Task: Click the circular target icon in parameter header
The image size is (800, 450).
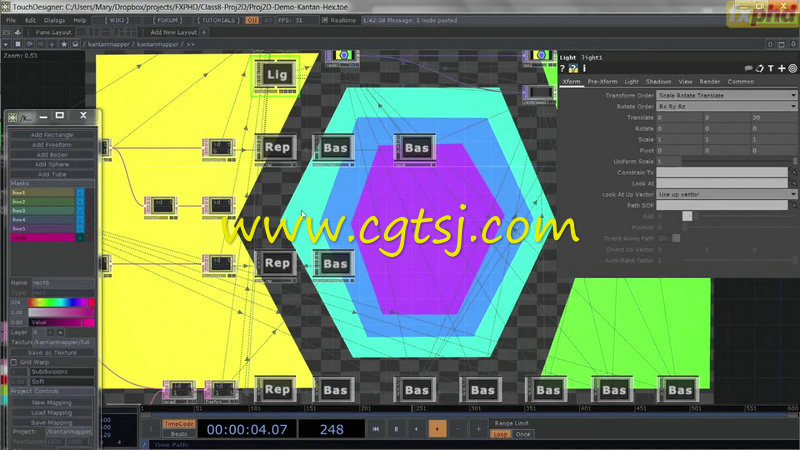Action: 792,68
